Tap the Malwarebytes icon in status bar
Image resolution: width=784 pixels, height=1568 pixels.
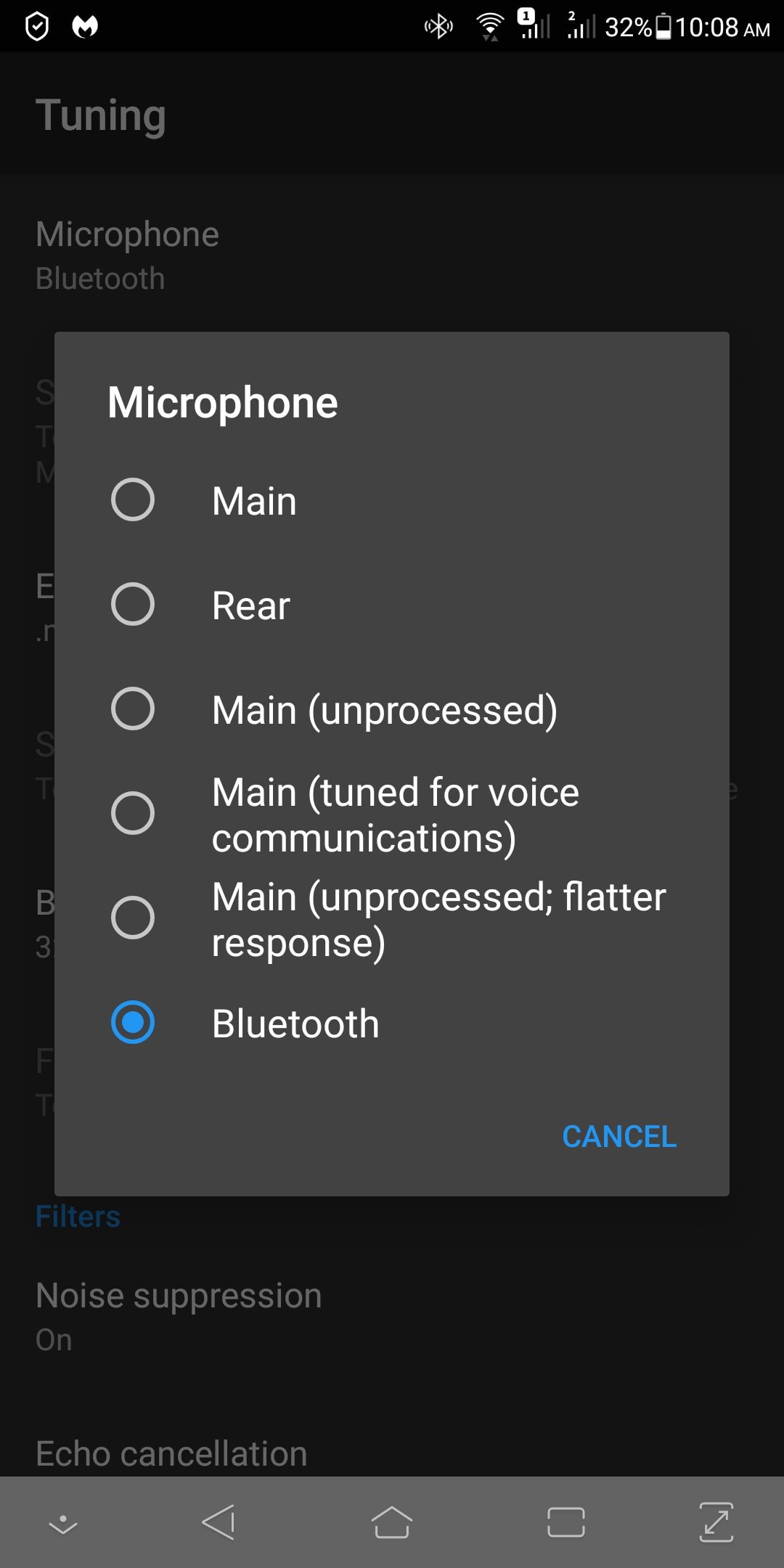click(85, 27)
